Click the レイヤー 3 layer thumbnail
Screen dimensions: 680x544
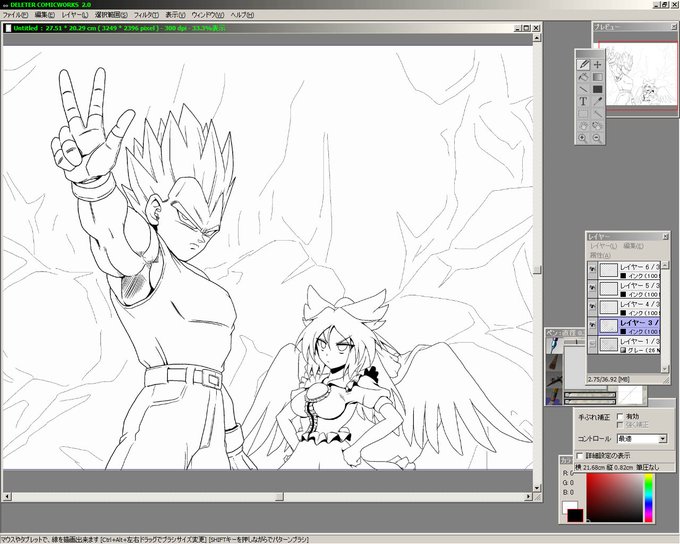608,325
